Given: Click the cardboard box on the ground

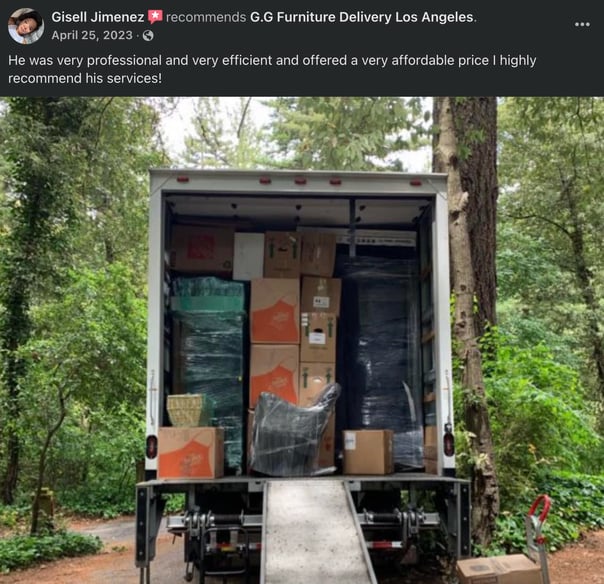Looking at the screenshot, I should (x=498, y=569).
